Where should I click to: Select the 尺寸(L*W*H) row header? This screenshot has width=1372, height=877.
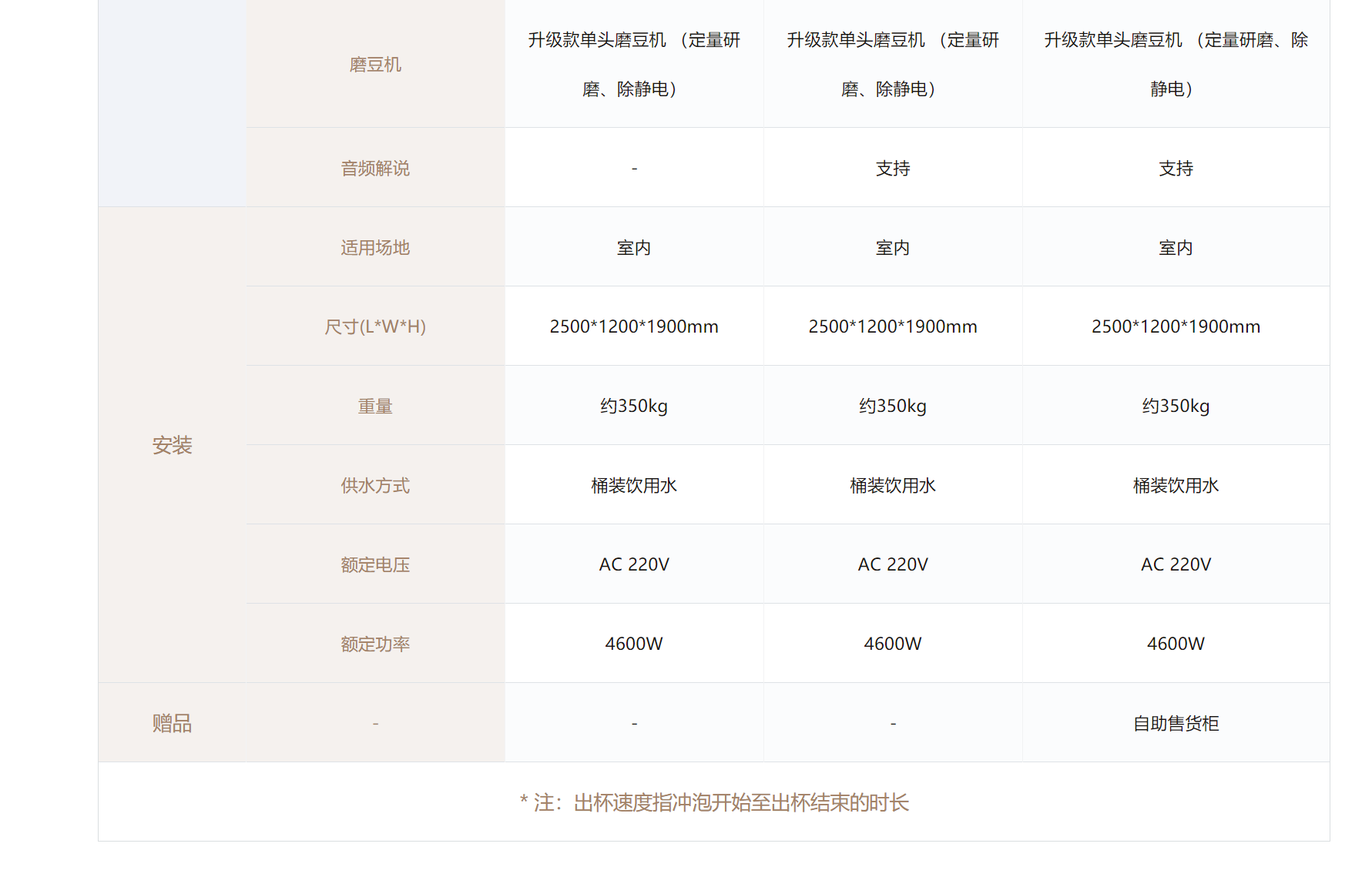pyautogui.click(x=375, y=327)
